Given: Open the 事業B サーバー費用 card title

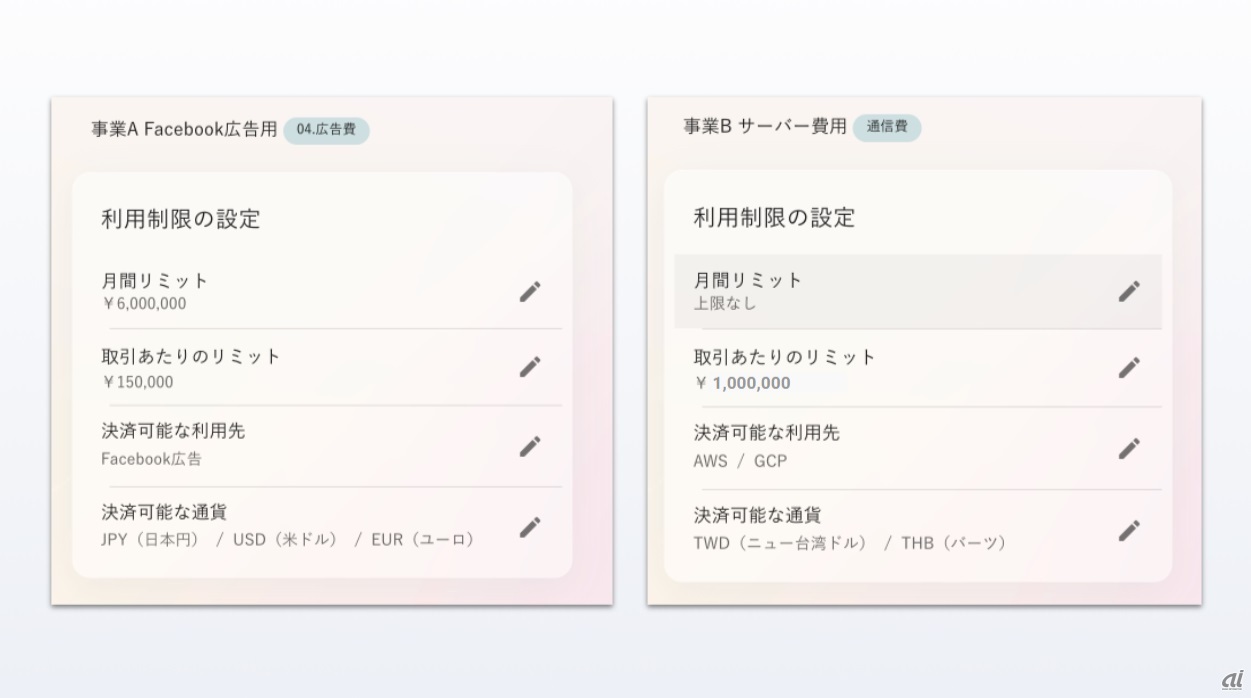Looking at the screenshot, I should [765, 126].
